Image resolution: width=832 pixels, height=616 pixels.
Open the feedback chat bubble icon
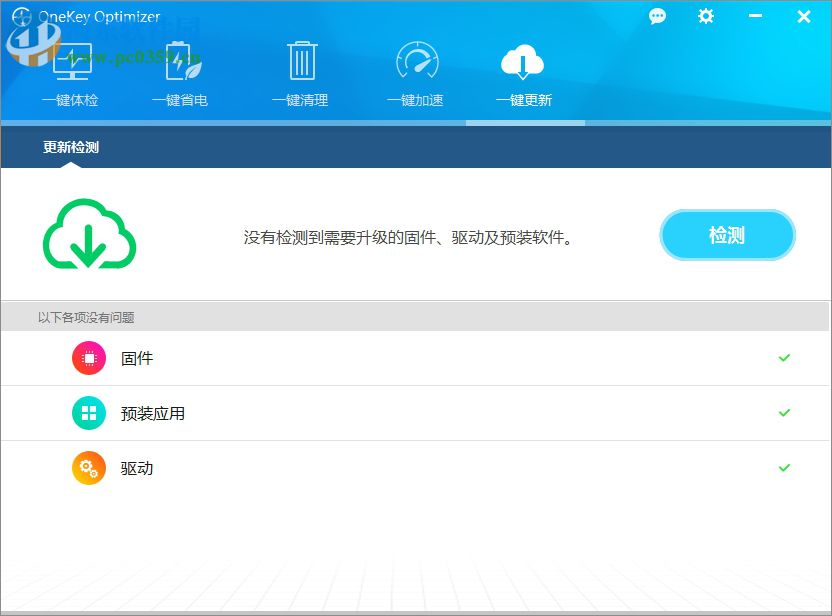click(657, 16)
